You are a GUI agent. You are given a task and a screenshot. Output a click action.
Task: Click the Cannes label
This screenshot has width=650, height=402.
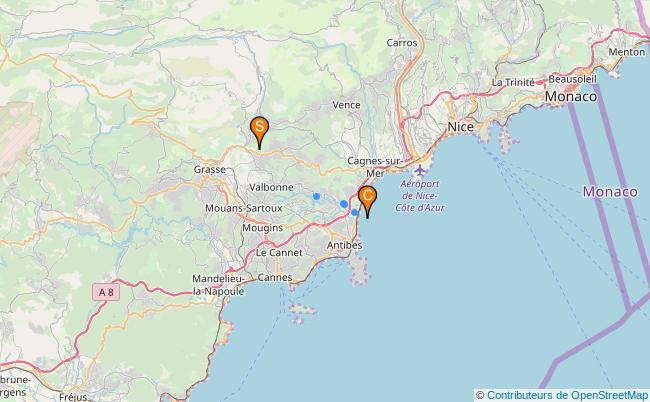pos(275,277)
